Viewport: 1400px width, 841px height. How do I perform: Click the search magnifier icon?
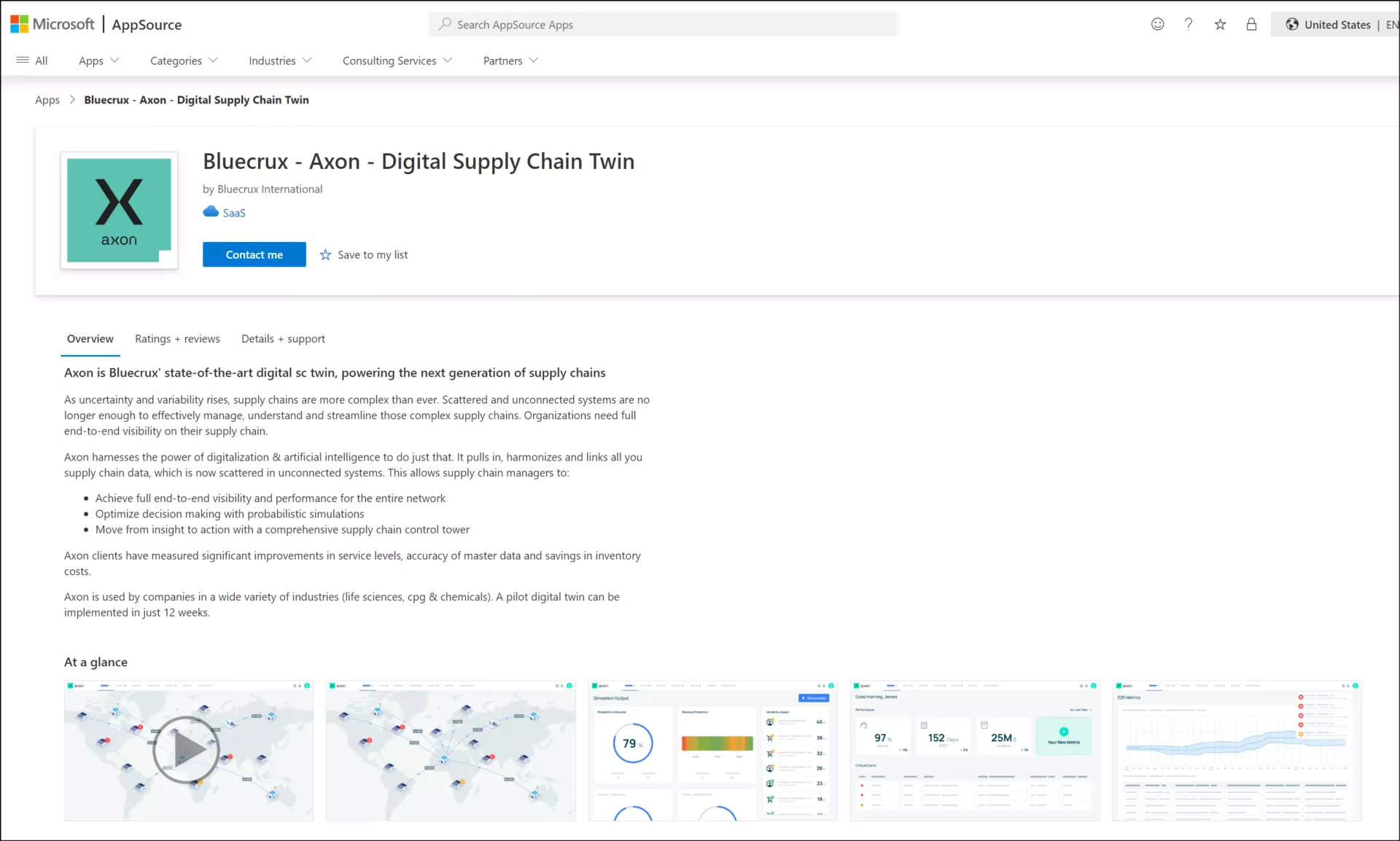444,24
